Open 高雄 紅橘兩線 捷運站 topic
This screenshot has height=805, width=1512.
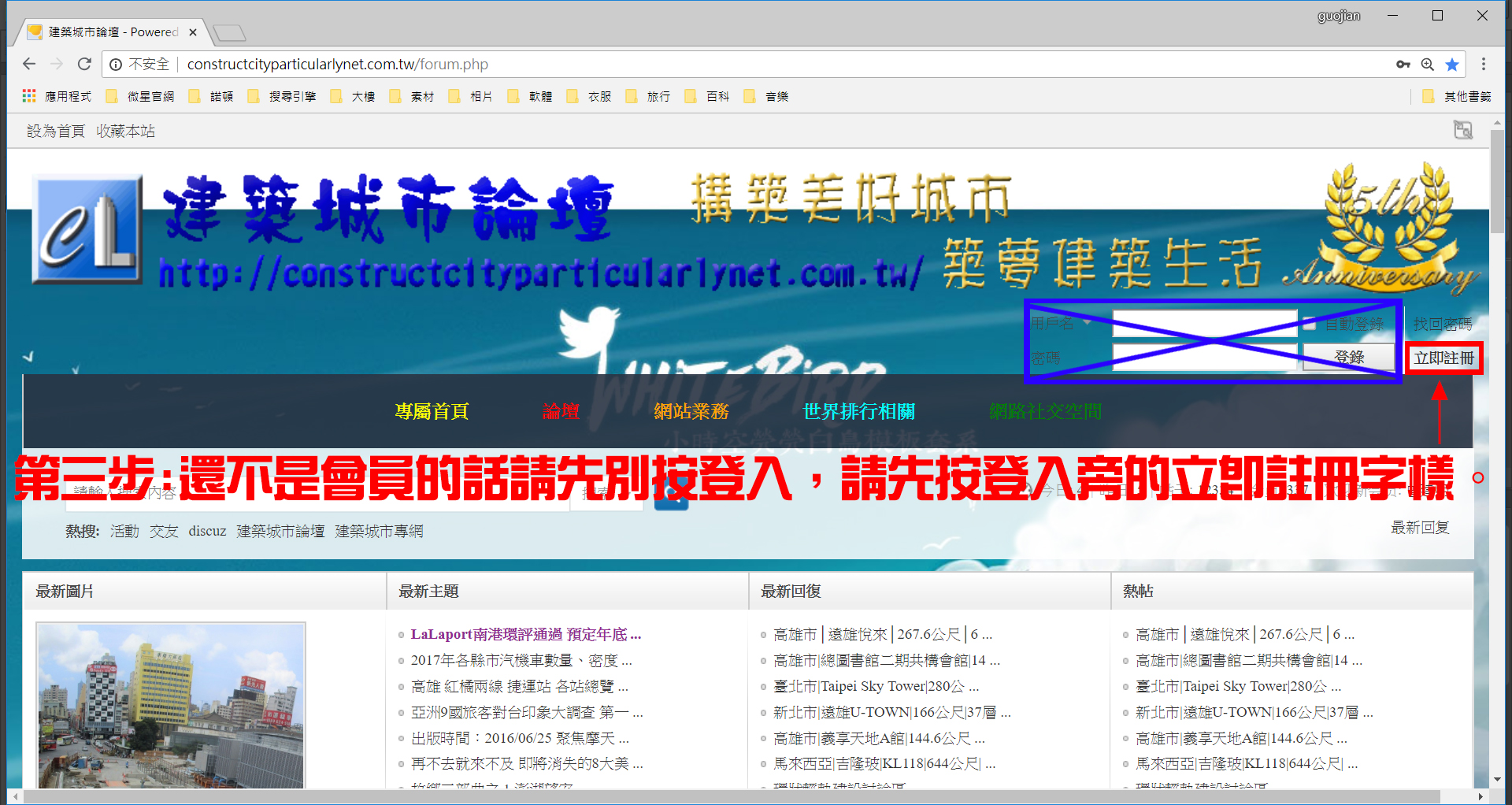pos(520,686)
